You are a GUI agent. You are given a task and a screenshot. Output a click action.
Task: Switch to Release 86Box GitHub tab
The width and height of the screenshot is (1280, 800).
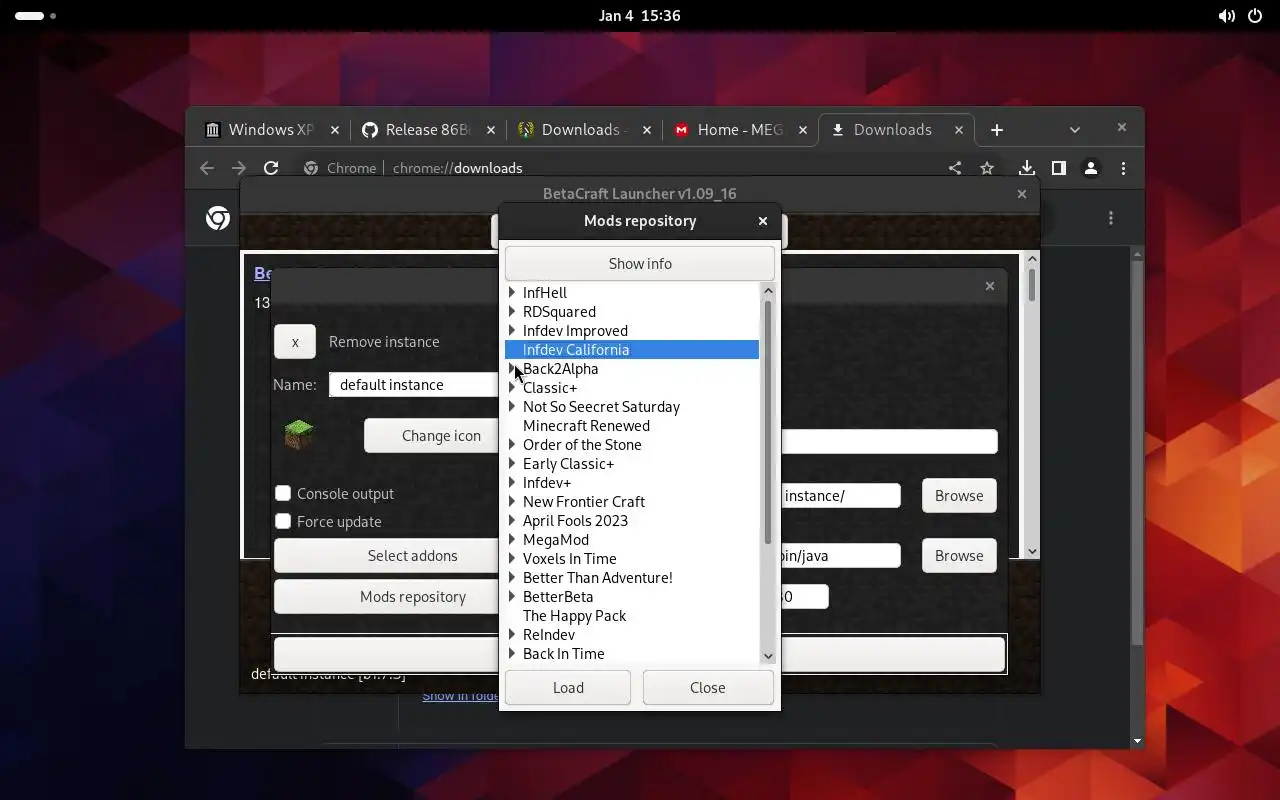pos(427,130)
